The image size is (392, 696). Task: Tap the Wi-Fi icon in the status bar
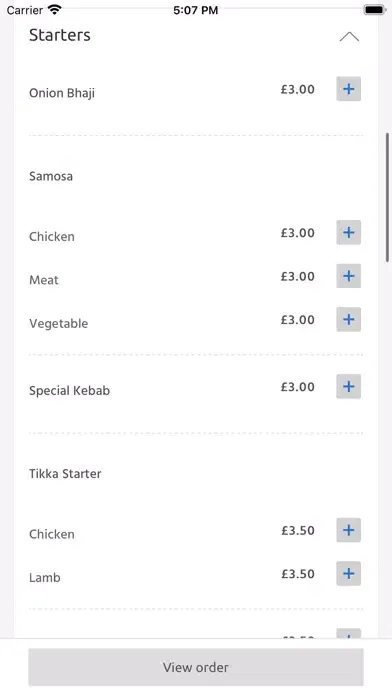point(54,10)
